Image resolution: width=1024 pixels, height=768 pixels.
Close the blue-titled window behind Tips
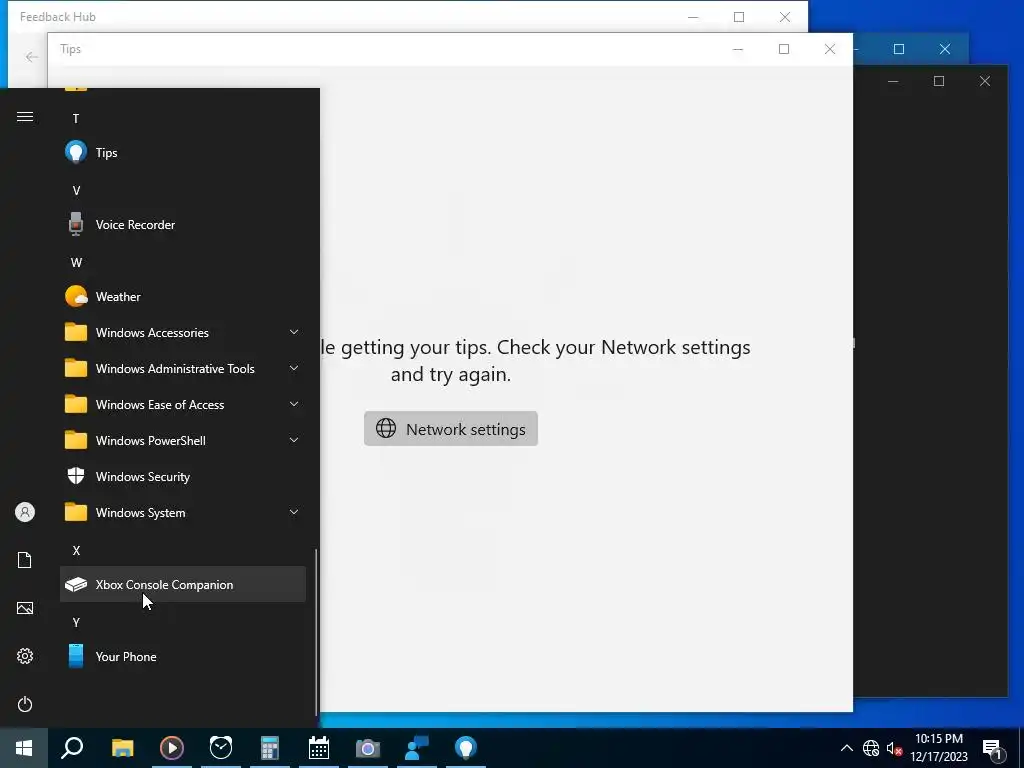coord(945,49)
